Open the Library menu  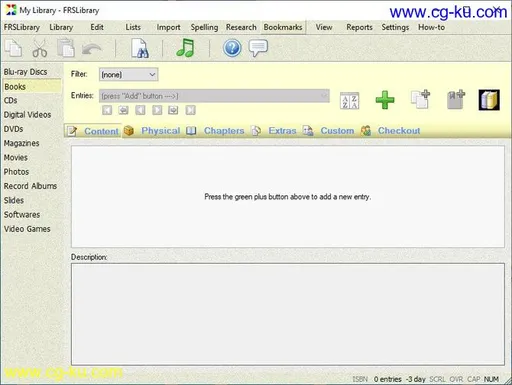(61, 27)
